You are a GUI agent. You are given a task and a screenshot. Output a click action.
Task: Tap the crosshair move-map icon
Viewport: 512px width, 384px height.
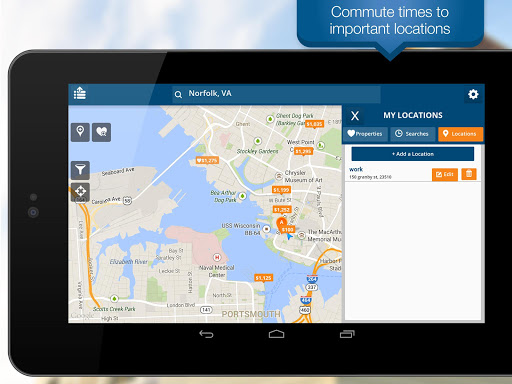coord(80,192)
